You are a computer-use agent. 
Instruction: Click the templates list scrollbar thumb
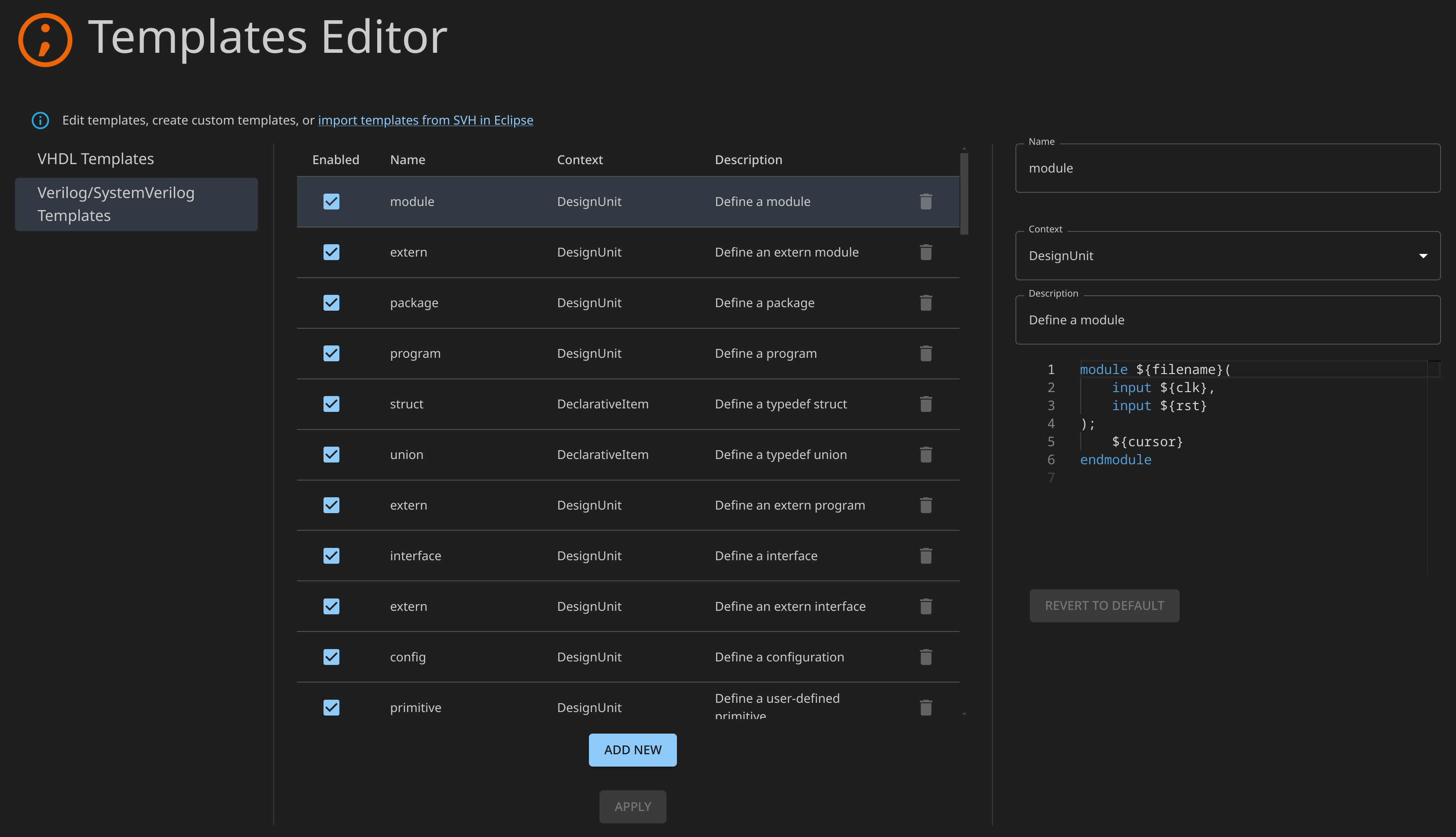[964, 193]
